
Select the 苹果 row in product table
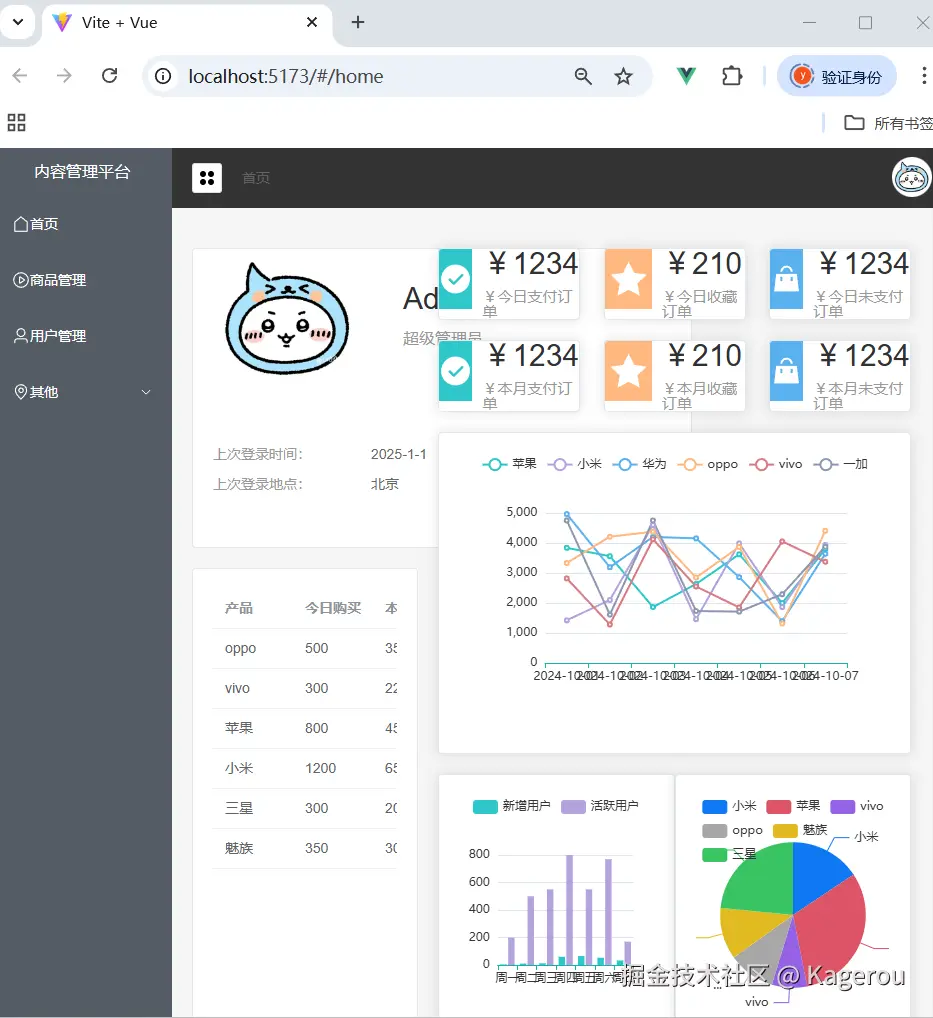click(x=304, y=728)
